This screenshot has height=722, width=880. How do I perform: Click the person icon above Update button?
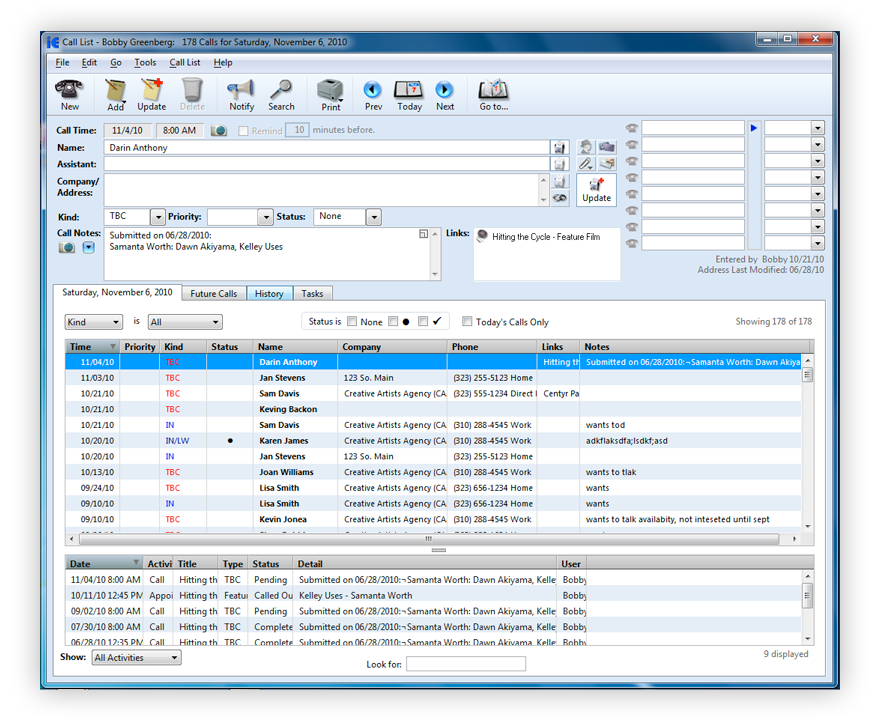point(586,147)
